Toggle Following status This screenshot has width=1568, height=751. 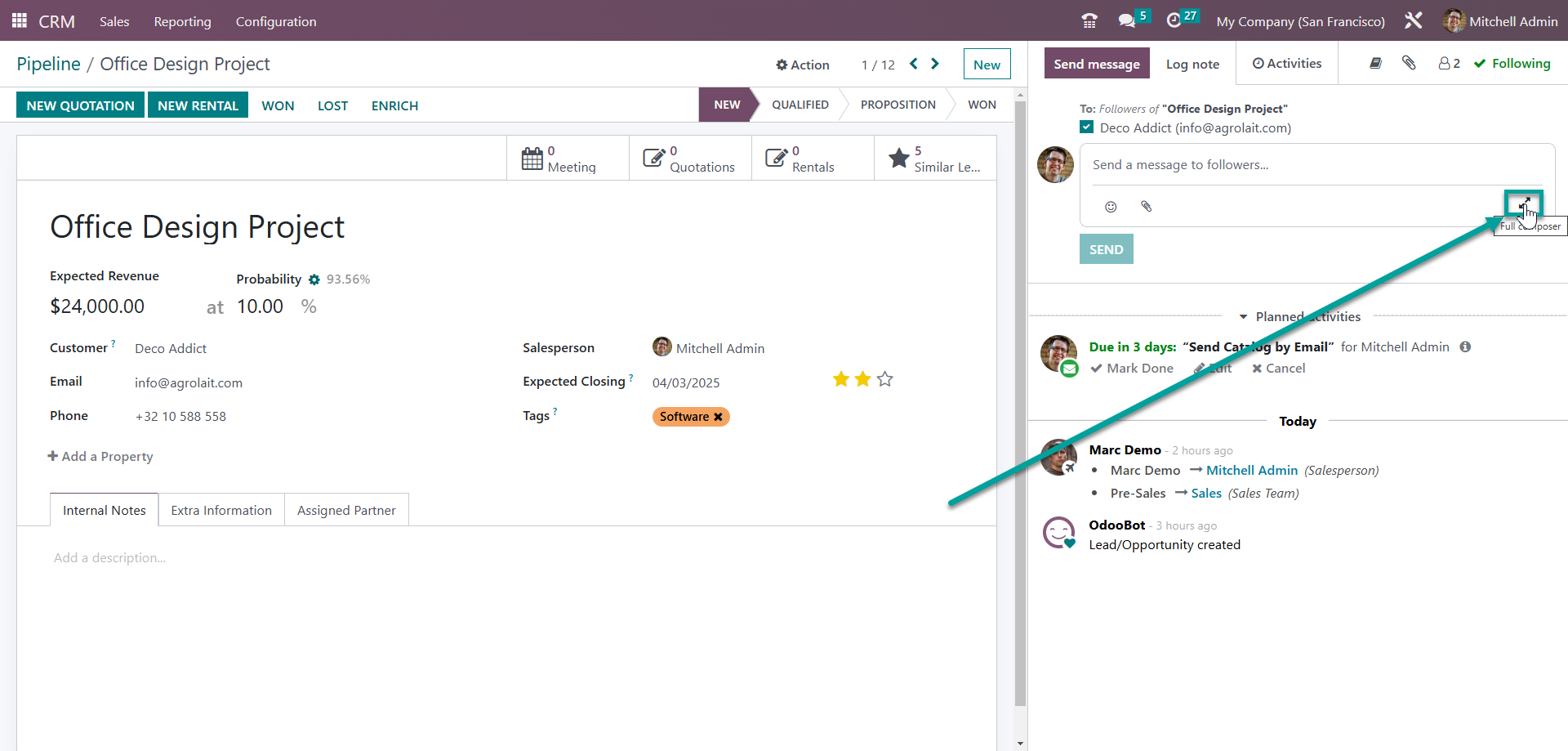pos(1512,63)
